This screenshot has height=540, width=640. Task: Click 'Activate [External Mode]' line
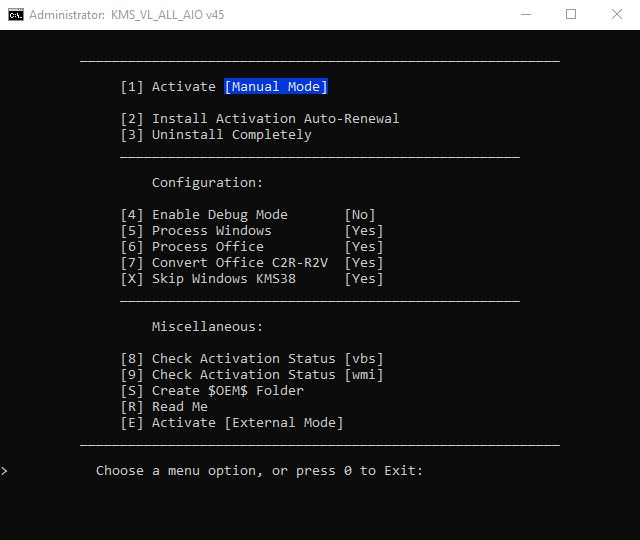(x=232, y=422)
